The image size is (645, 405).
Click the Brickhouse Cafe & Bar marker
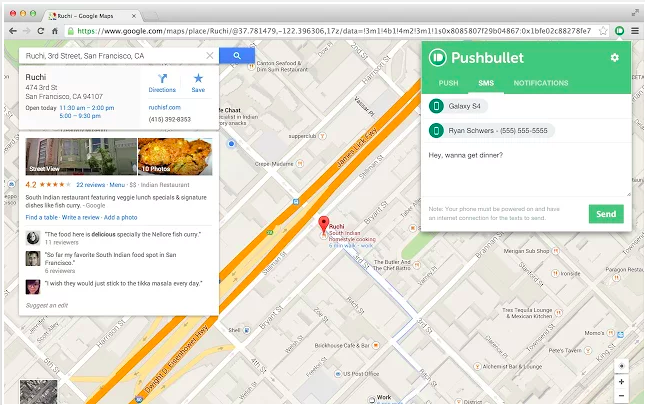(x=376, y=345)
